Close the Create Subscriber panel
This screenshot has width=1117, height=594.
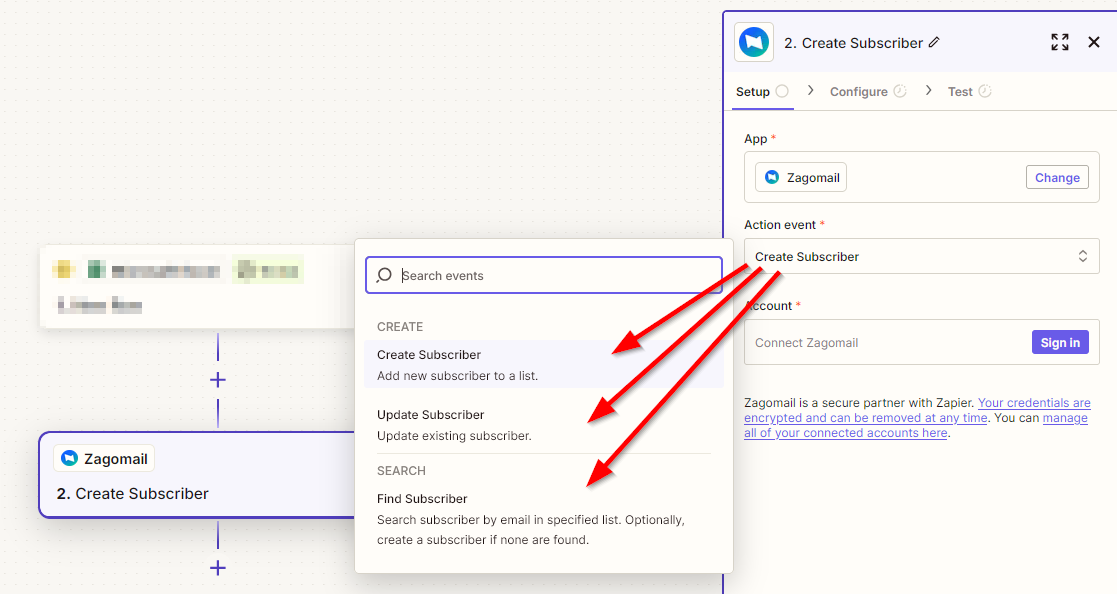click(1093, 42)
